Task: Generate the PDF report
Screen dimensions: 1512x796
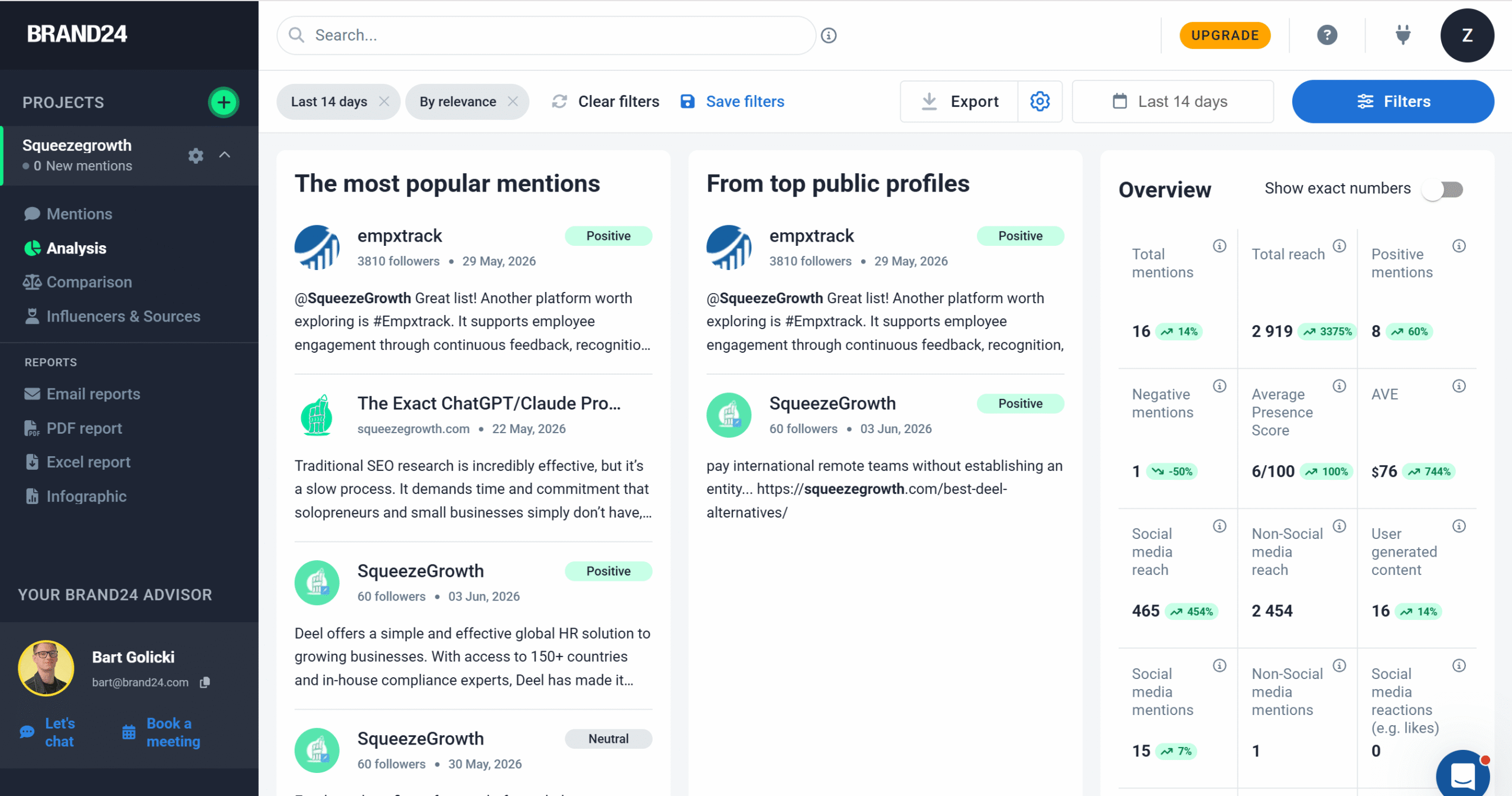Action: (x=73, y=428)
